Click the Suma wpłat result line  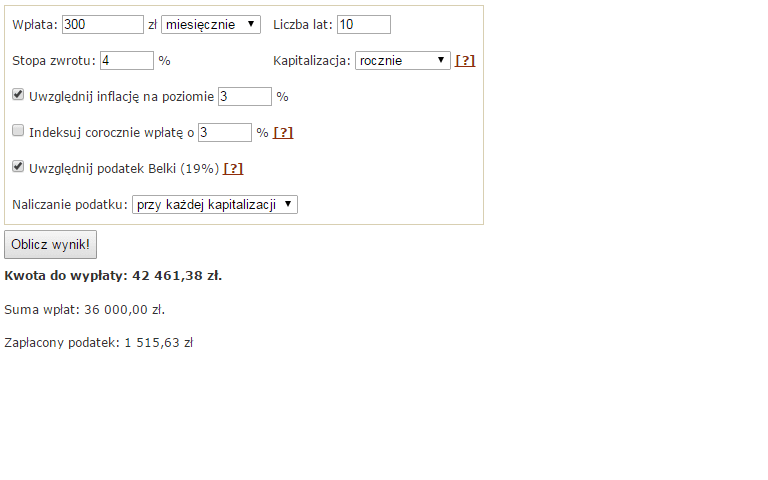click(x=84, y=309)
